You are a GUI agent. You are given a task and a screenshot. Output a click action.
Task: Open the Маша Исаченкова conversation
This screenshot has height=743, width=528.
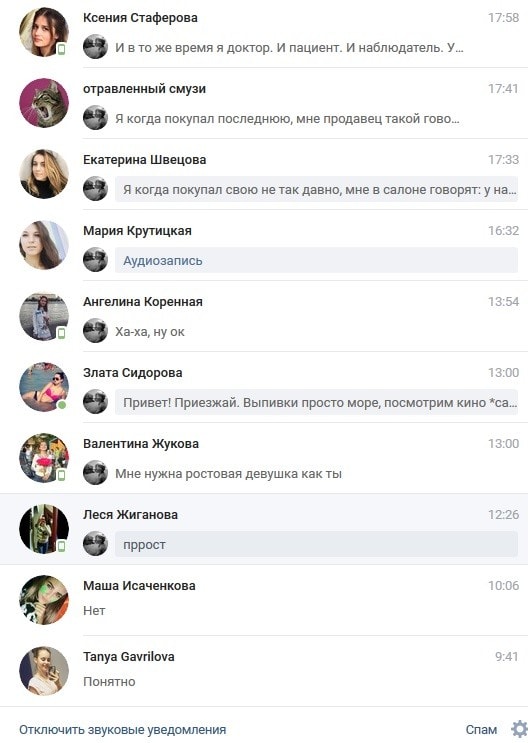point(264,600)
